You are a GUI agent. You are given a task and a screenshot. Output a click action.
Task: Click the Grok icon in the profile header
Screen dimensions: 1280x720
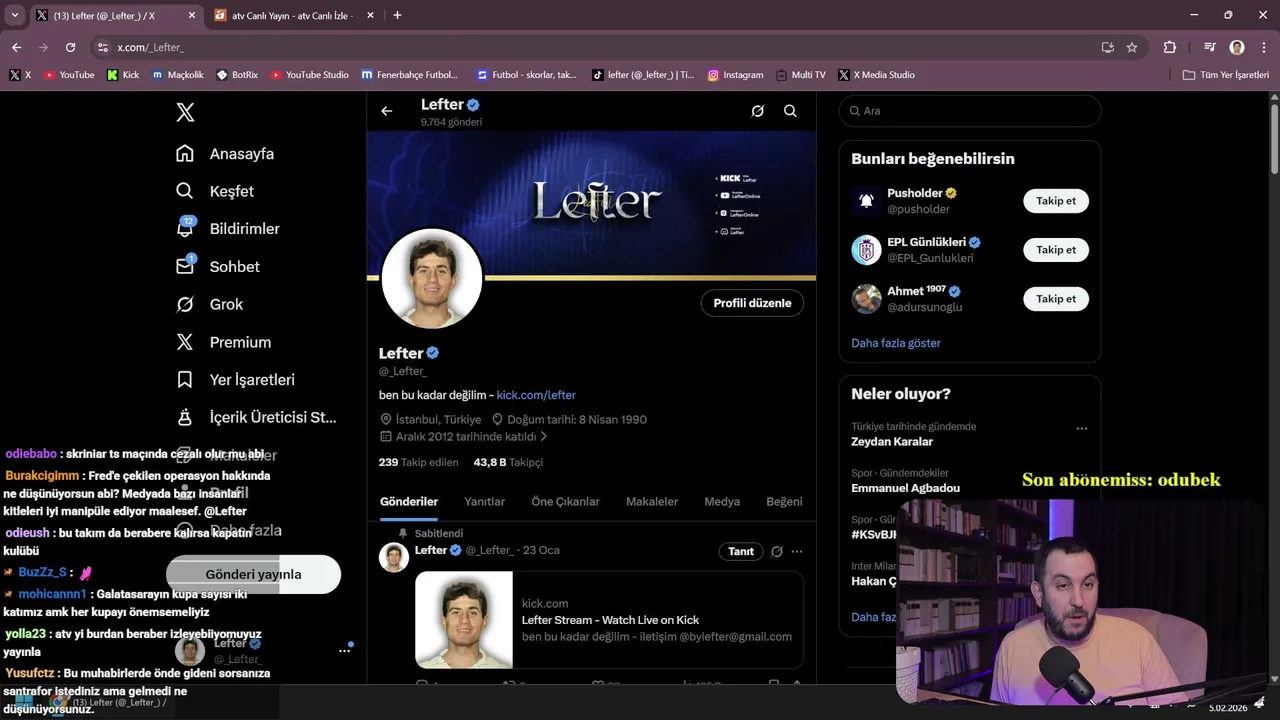[758, 111]
